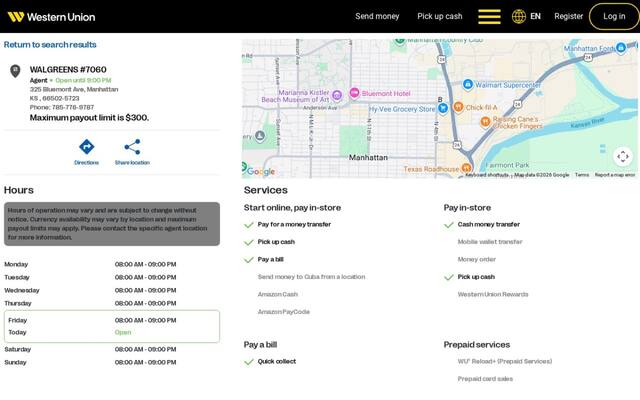Click the map camera controls button
Viewport: 640px width, 400px height.
pyautogui.click(x=623, y=156)
